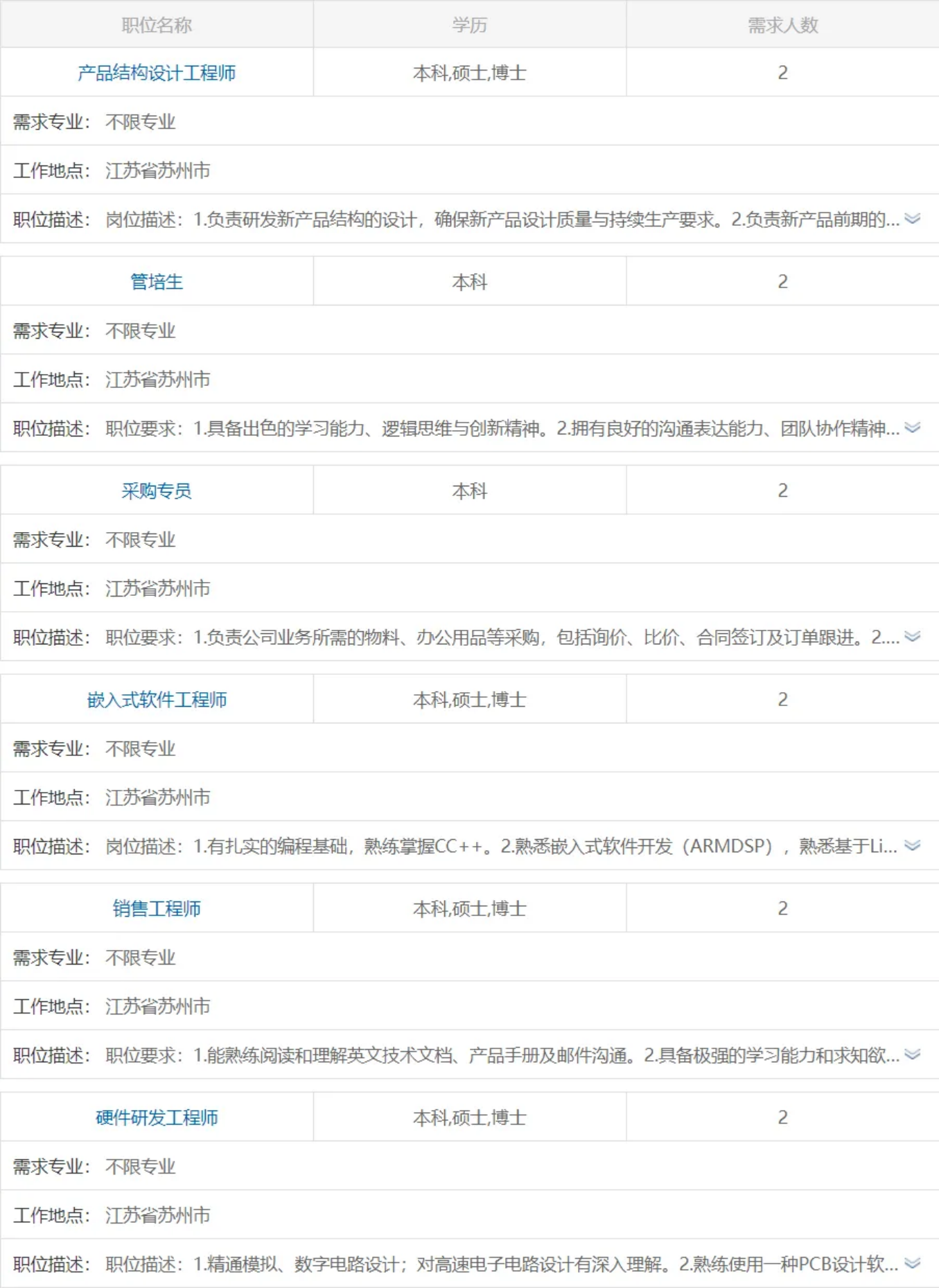Click the 采购专员 job title

[157, 491]
